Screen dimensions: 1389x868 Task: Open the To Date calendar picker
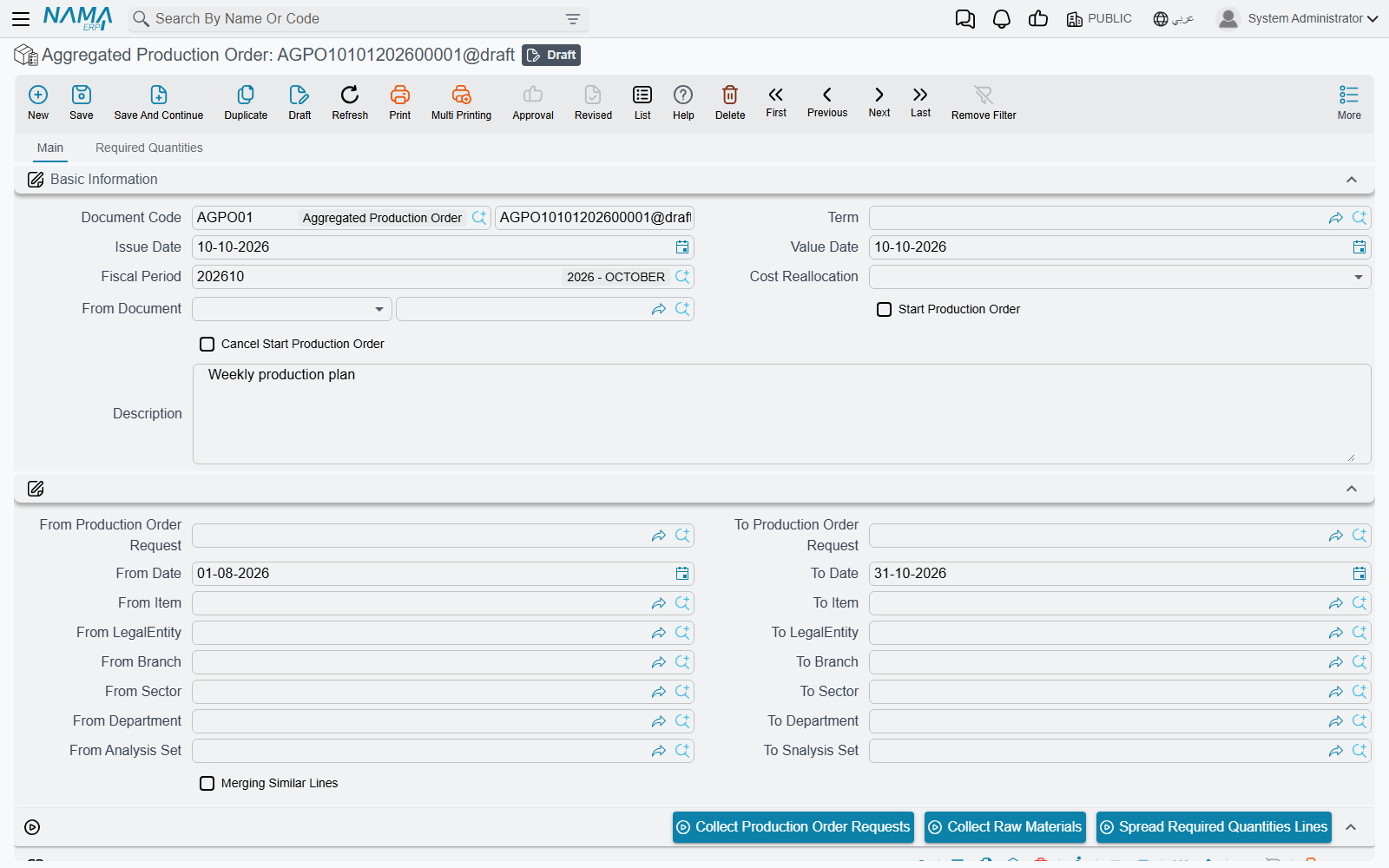(x=1359, y=574)
